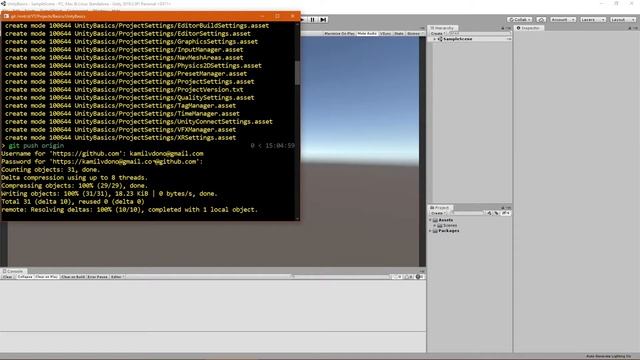Click Unity logo in title bar
This screenshot has width=640, height=360.
coord(3,4)
